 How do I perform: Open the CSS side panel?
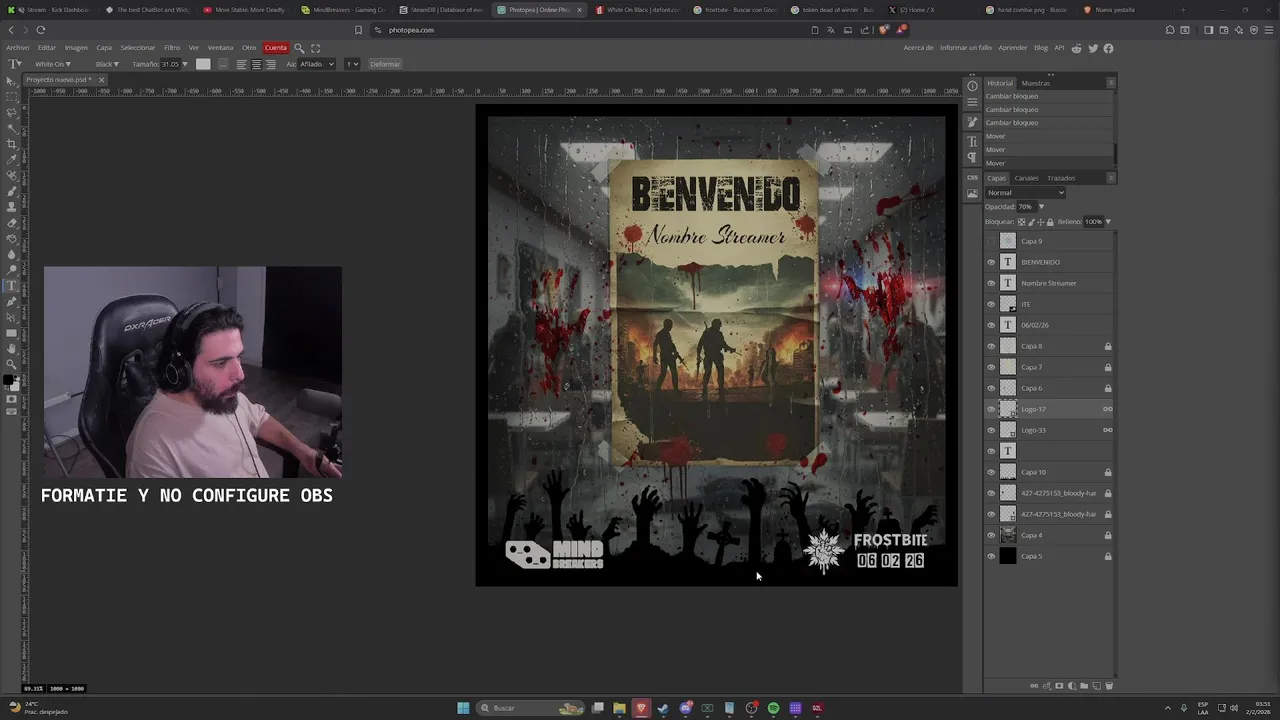pos(972,178)
